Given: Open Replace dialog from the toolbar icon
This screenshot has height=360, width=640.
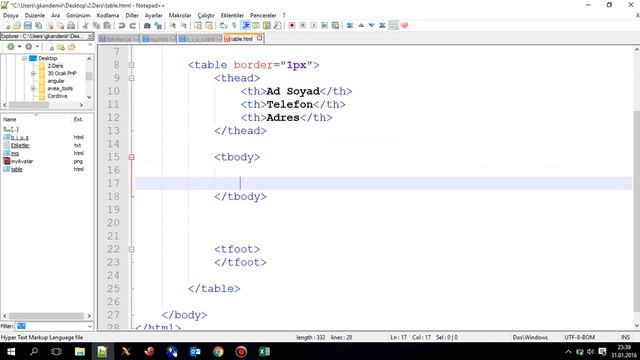Looking at the screenshot, I should coord(158,26).
